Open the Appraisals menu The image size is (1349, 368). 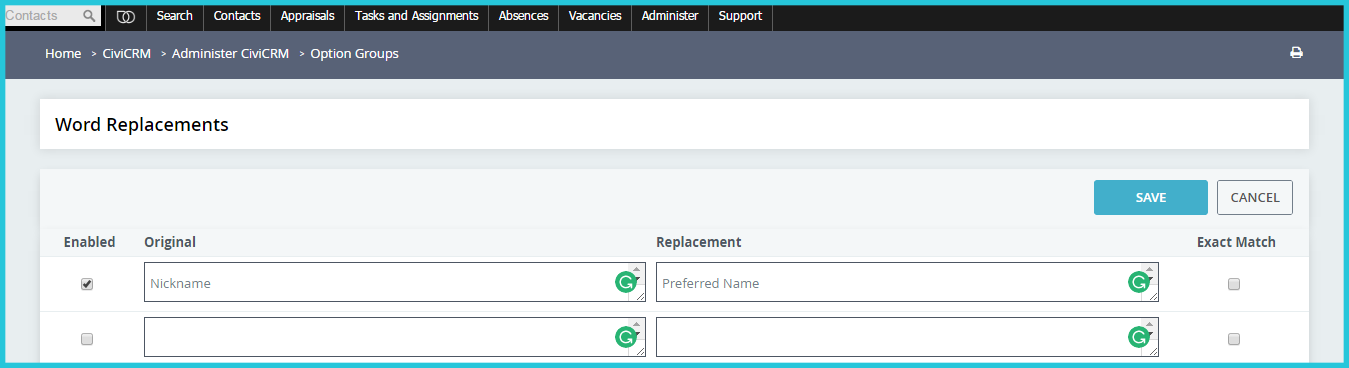pos(308,16)
